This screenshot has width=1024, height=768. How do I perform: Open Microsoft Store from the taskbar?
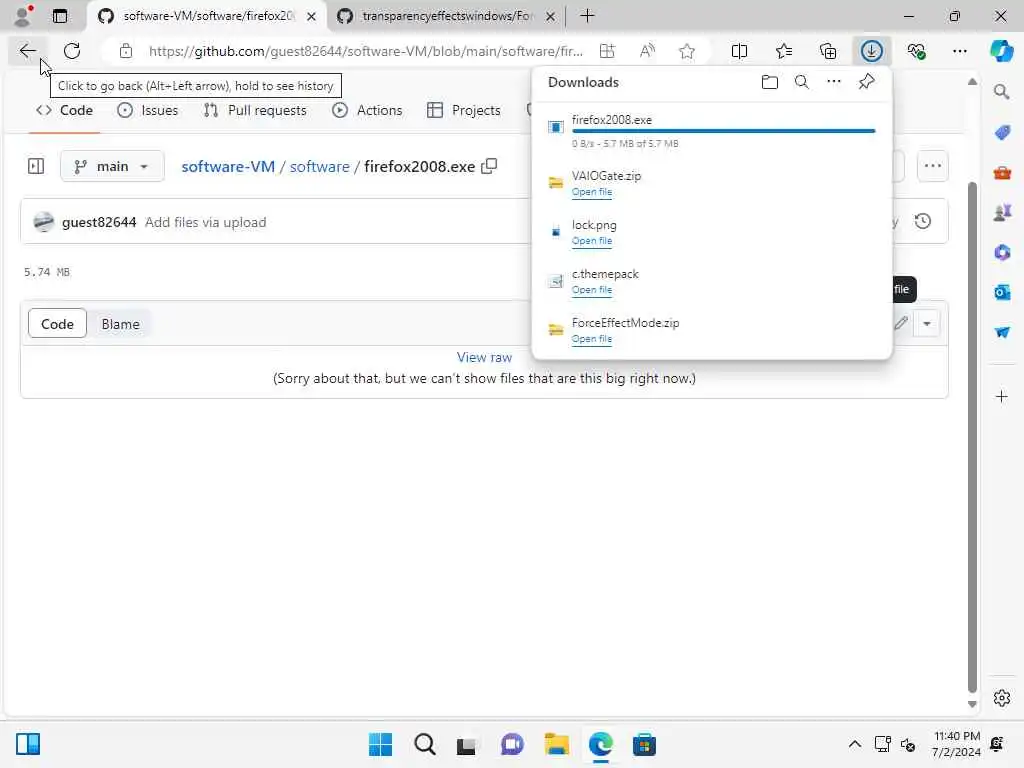[x=644, y=744]
